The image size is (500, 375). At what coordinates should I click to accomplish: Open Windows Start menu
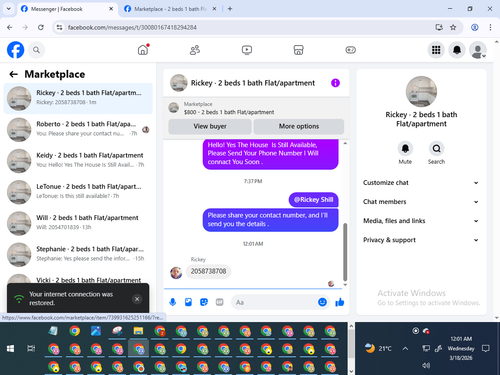pyautogui.click(x=10, y=349)
